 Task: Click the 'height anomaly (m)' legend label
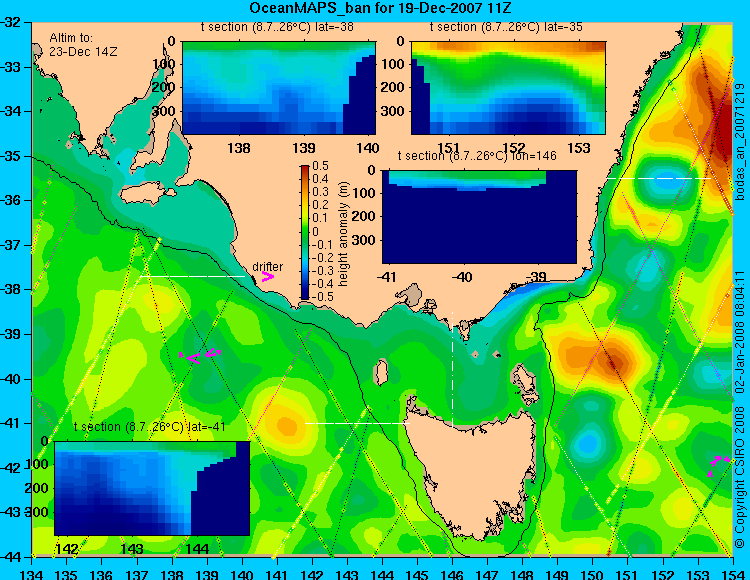(x=343, y=234)
